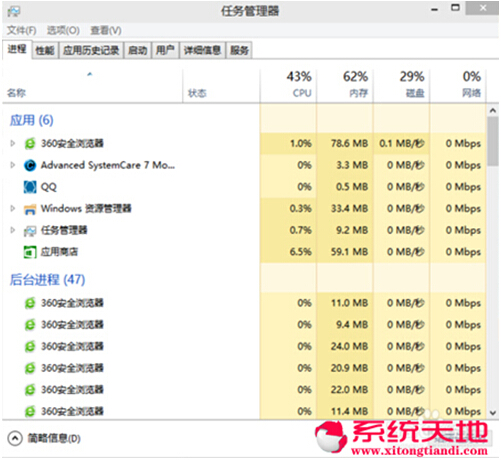Screen dimensions: 501x460
Task: Click the 1.0% CPU value
Action: coord(301,144)
